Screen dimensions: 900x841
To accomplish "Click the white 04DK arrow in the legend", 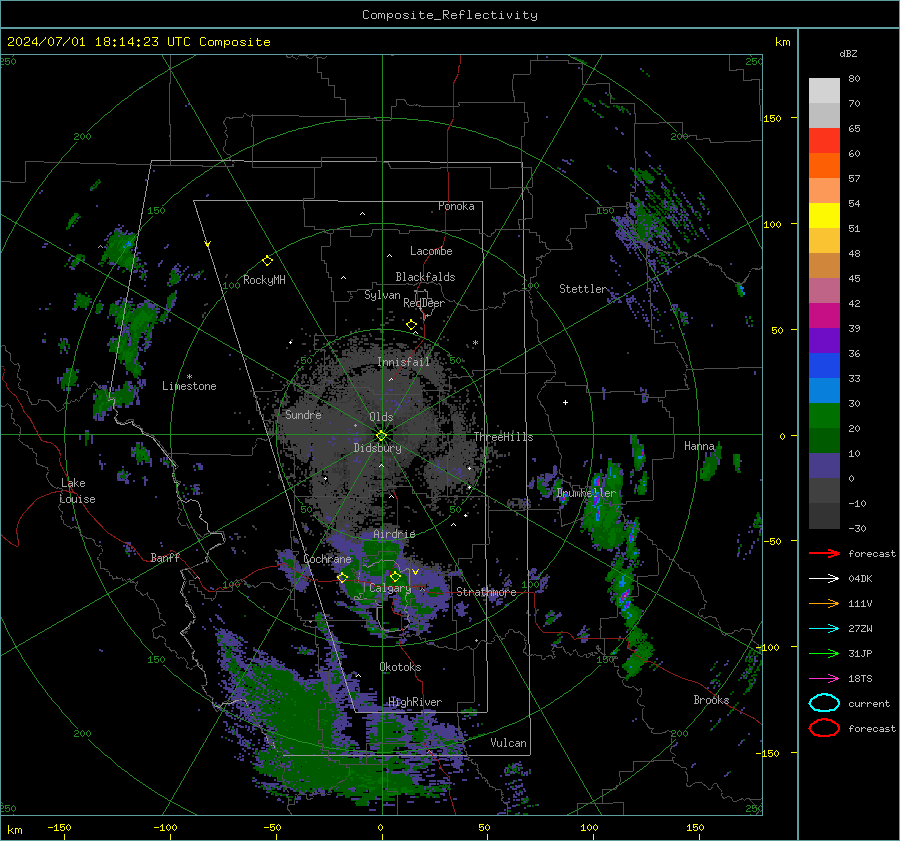I will pos(824,579).
